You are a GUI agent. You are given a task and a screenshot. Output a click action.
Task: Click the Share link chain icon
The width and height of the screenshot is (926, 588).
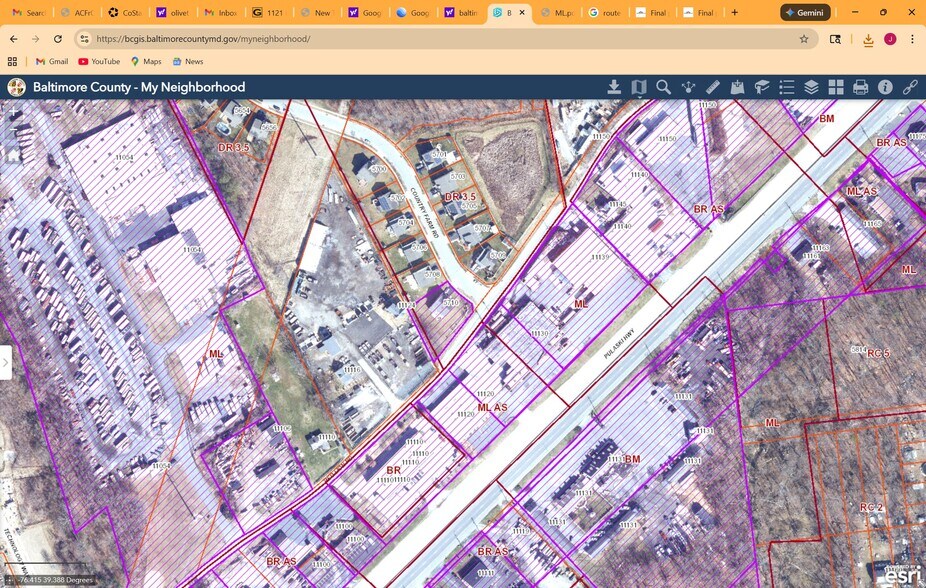(910, 87)
